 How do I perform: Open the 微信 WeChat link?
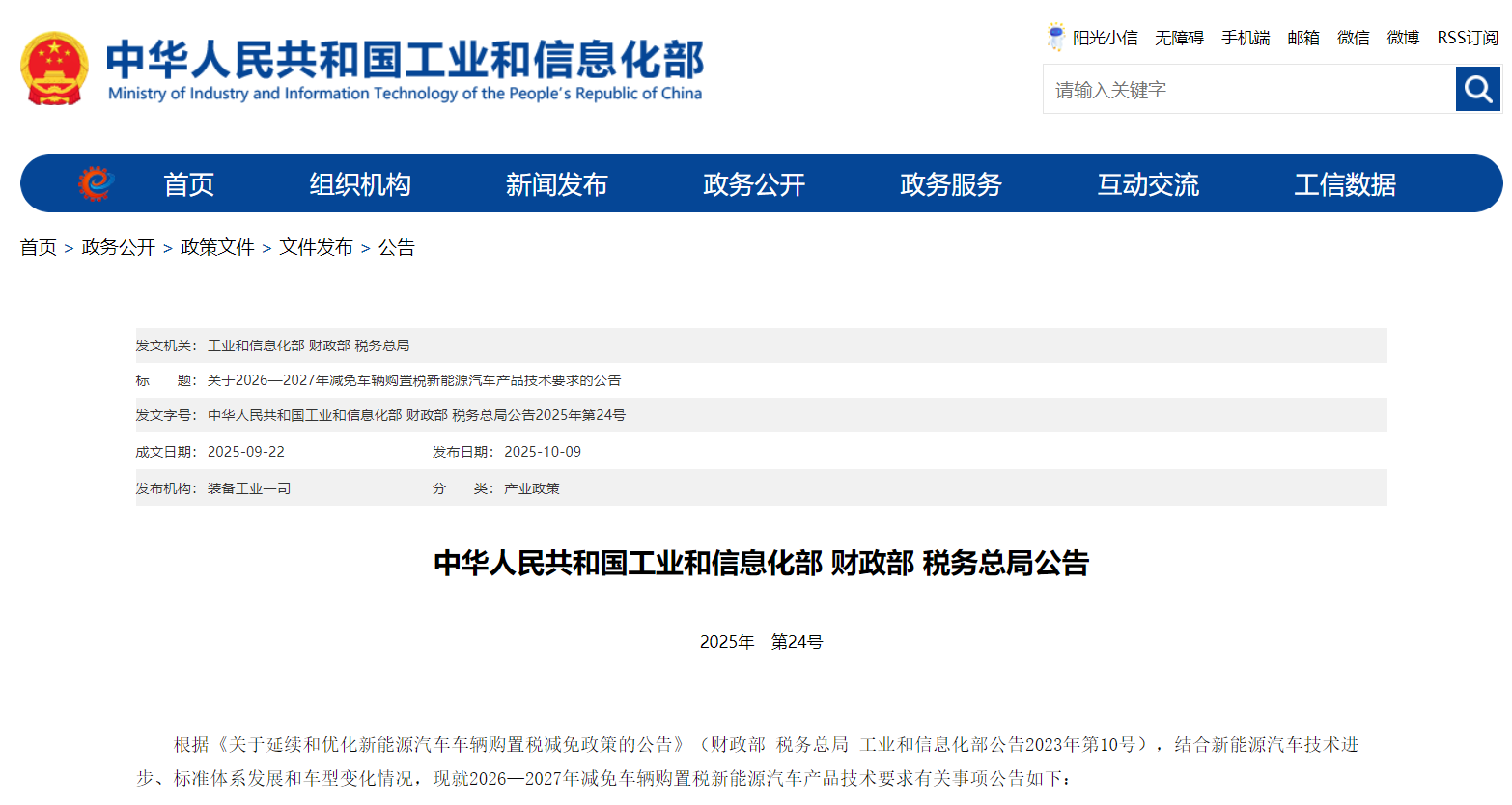[x=1353, y=37]
